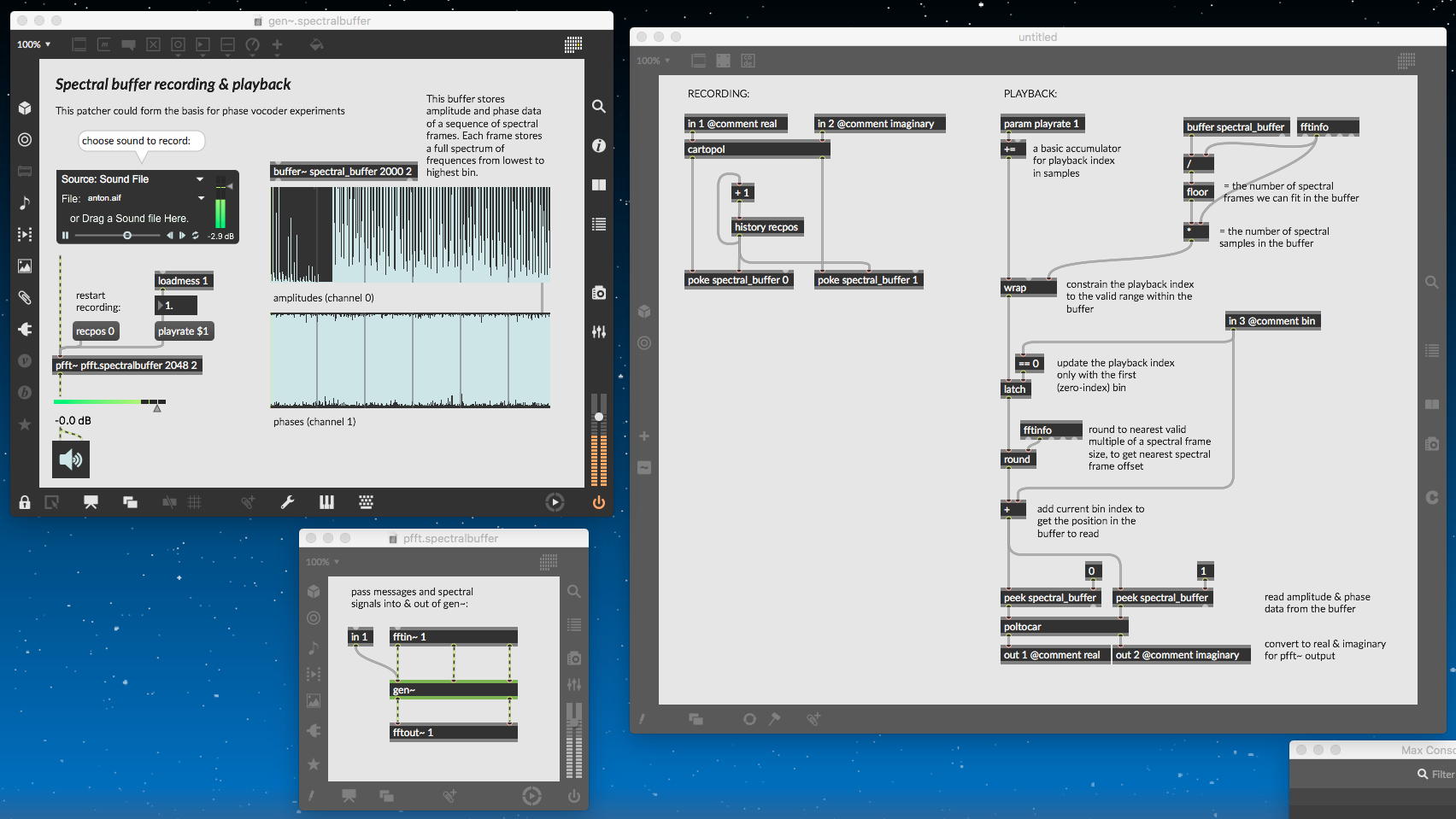
Task: Toggle the 0 message above peek spectral_buffer
Action: coord(1092,571)
